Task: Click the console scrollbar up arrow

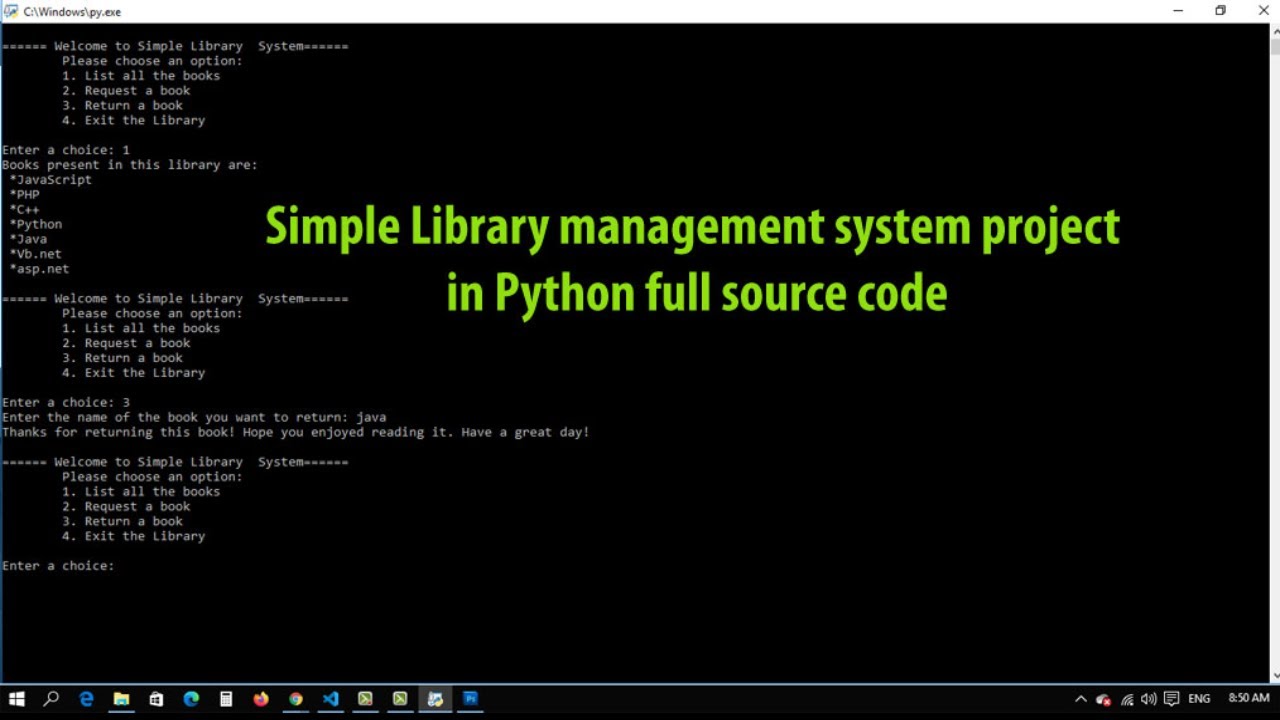Action: tap(1275, 31)
